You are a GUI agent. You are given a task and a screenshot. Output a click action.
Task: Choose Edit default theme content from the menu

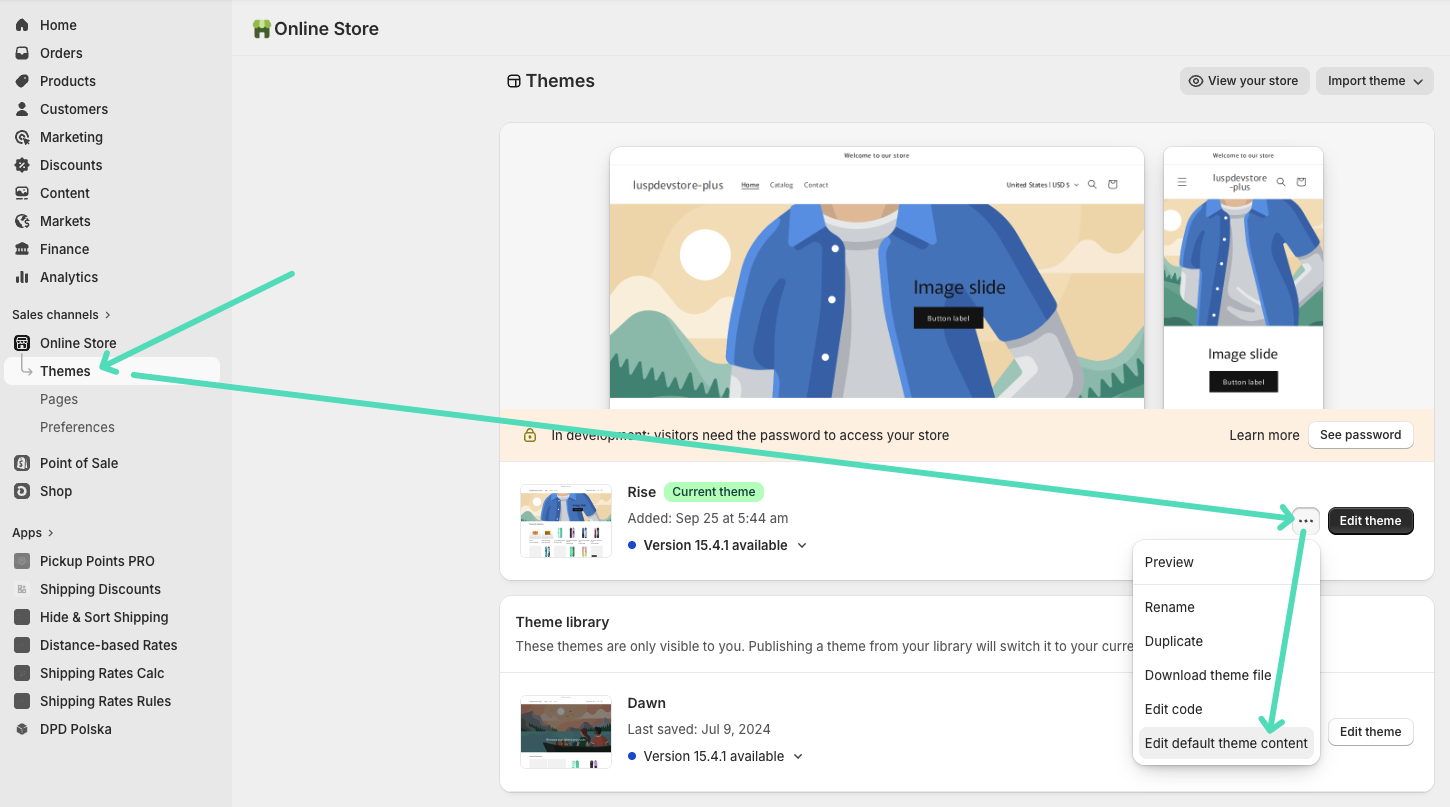[x=1226, y=743]
